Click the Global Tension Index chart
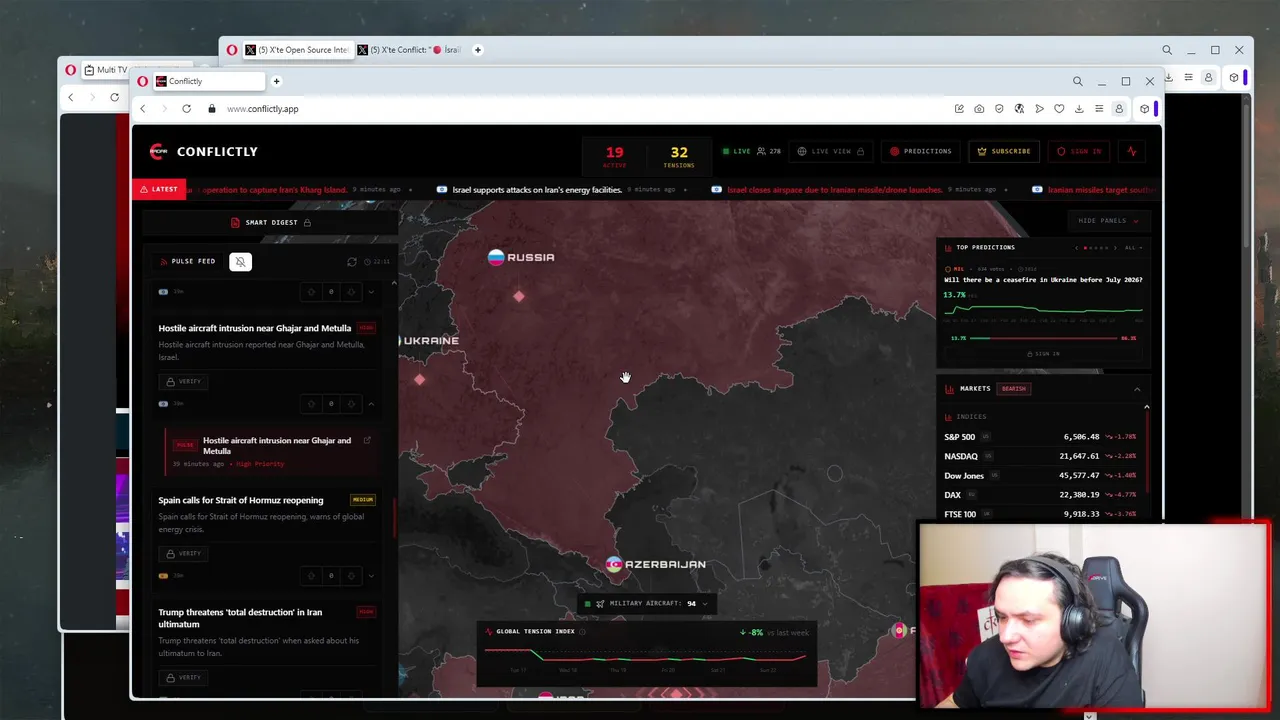Screen dimensions: 1280x720 [646, 655]
